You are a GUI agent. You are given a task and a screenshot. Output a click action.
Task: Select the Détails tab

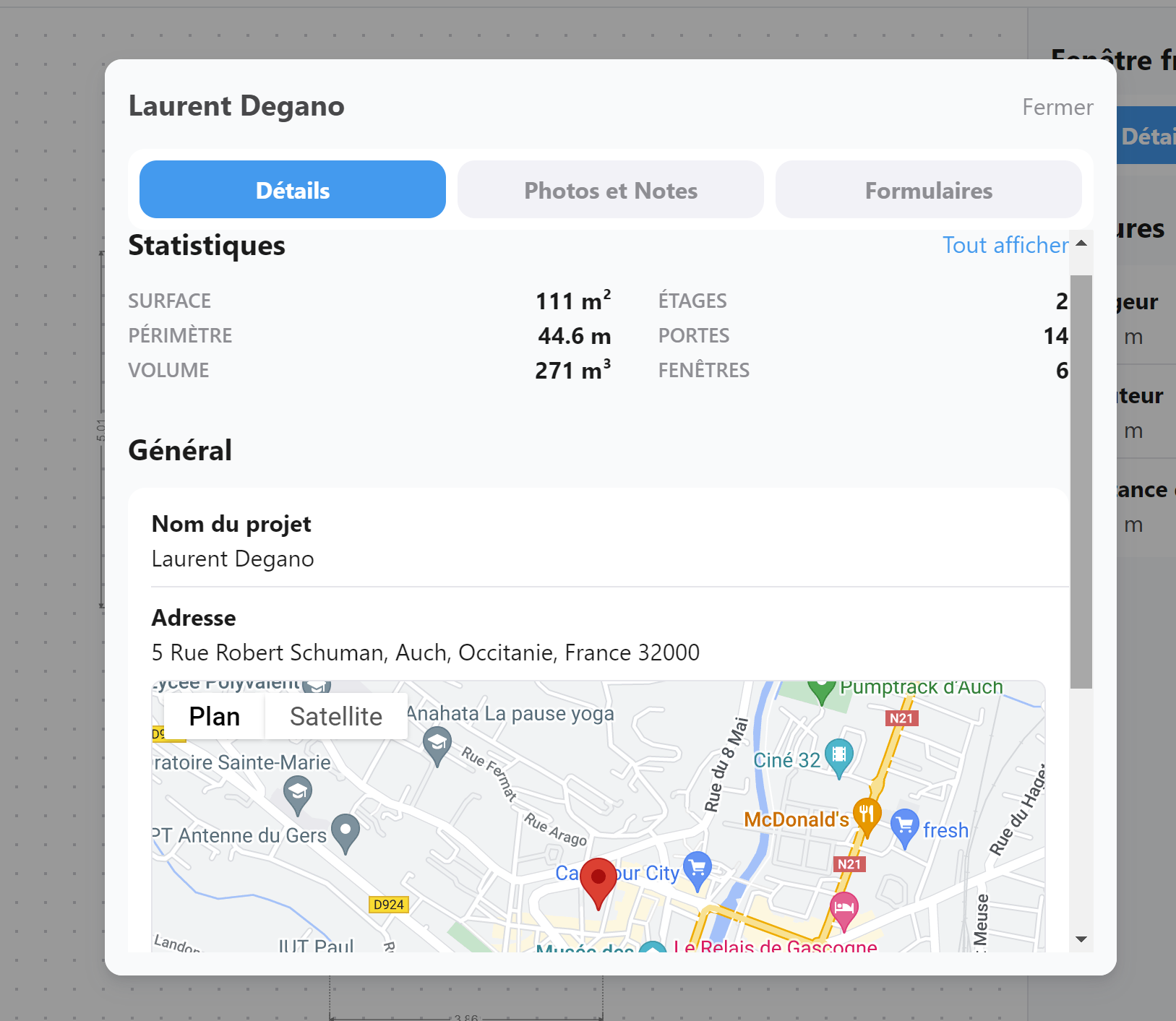coord(292,189)
